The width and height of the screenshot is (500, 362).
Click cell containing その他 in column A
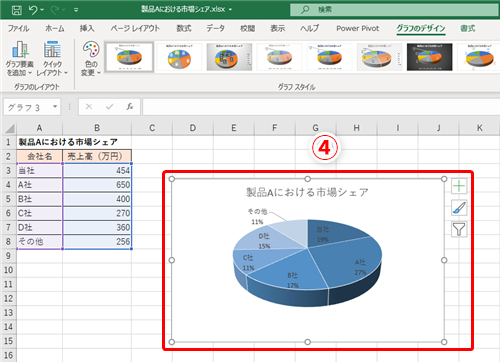(x=40, y=241)
